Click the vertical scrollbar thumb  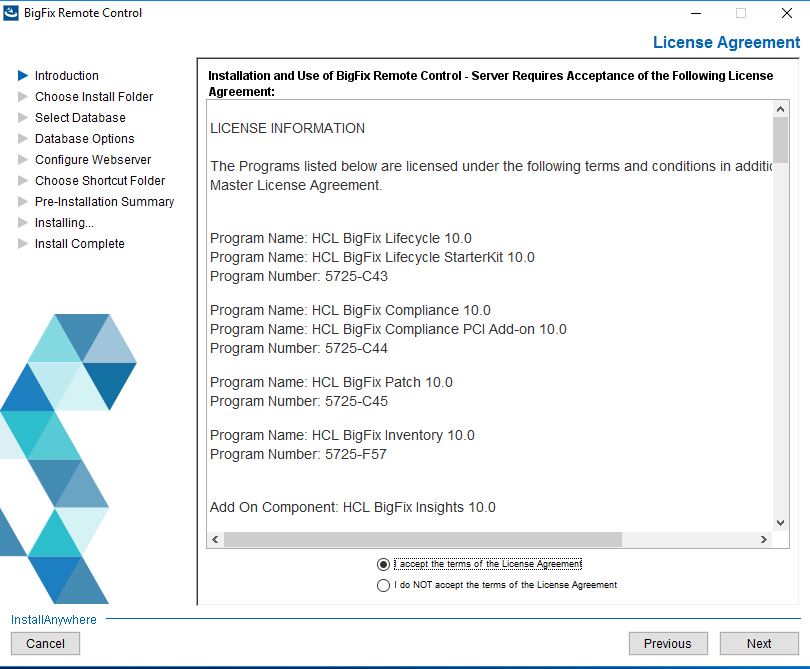780,140
